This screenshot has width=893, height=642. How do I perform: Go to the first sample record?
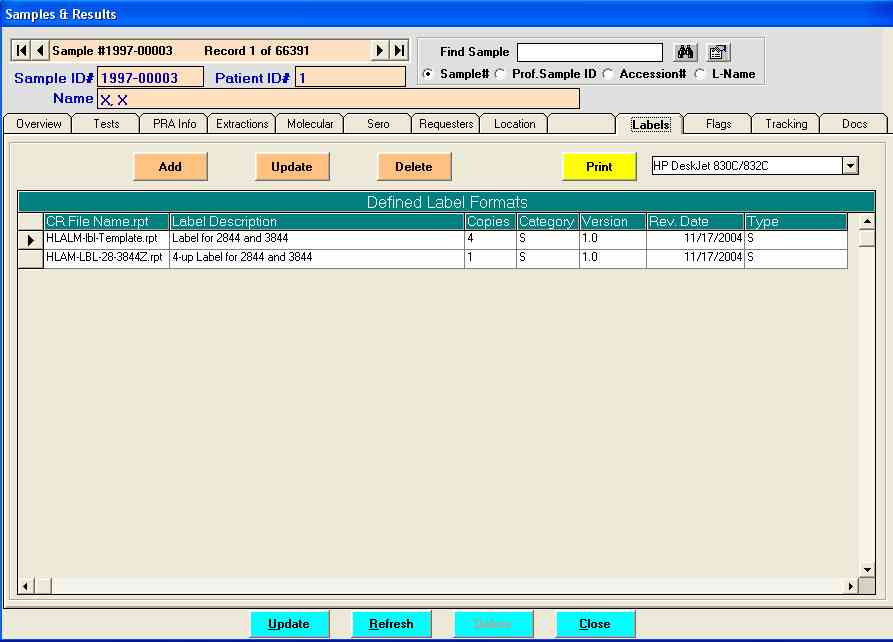coord(22,50)
